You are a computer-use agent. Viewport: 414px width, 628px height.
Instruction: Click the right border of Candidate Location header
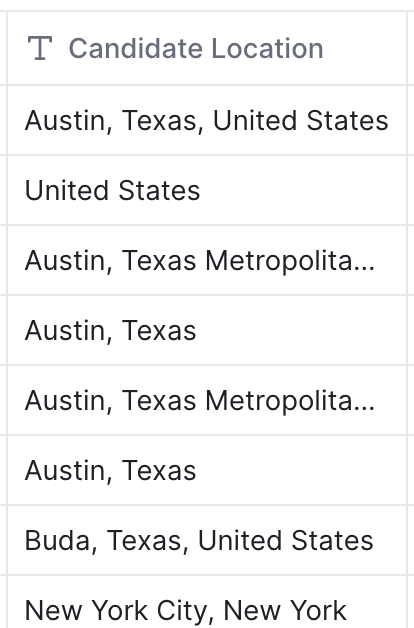pyautogui.click(x=407, y=48)
